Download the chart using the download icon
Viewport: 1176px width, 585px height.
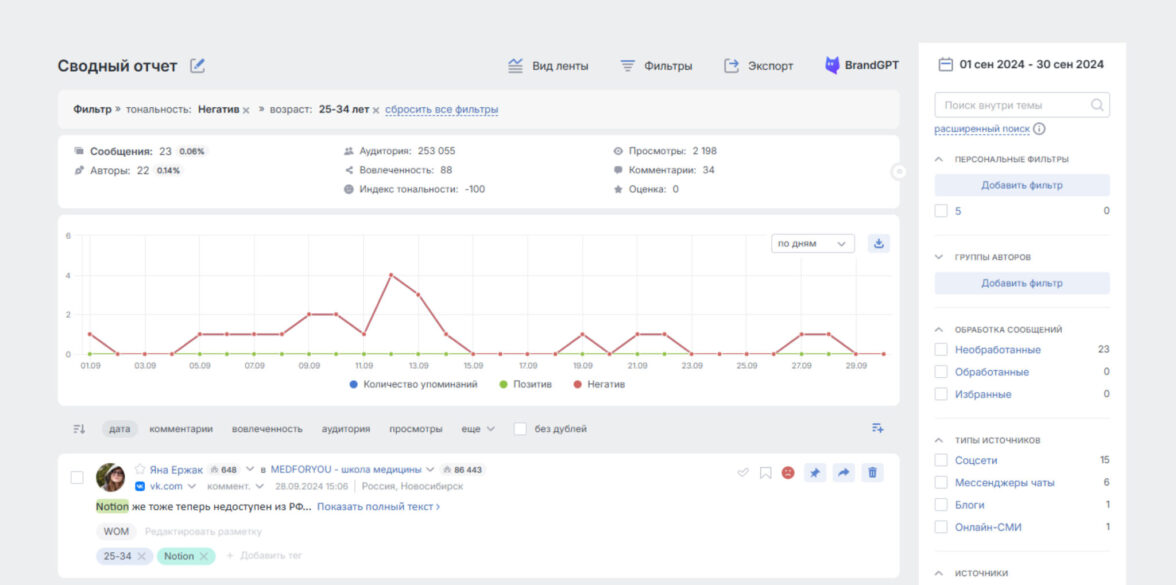click(878, 243)
